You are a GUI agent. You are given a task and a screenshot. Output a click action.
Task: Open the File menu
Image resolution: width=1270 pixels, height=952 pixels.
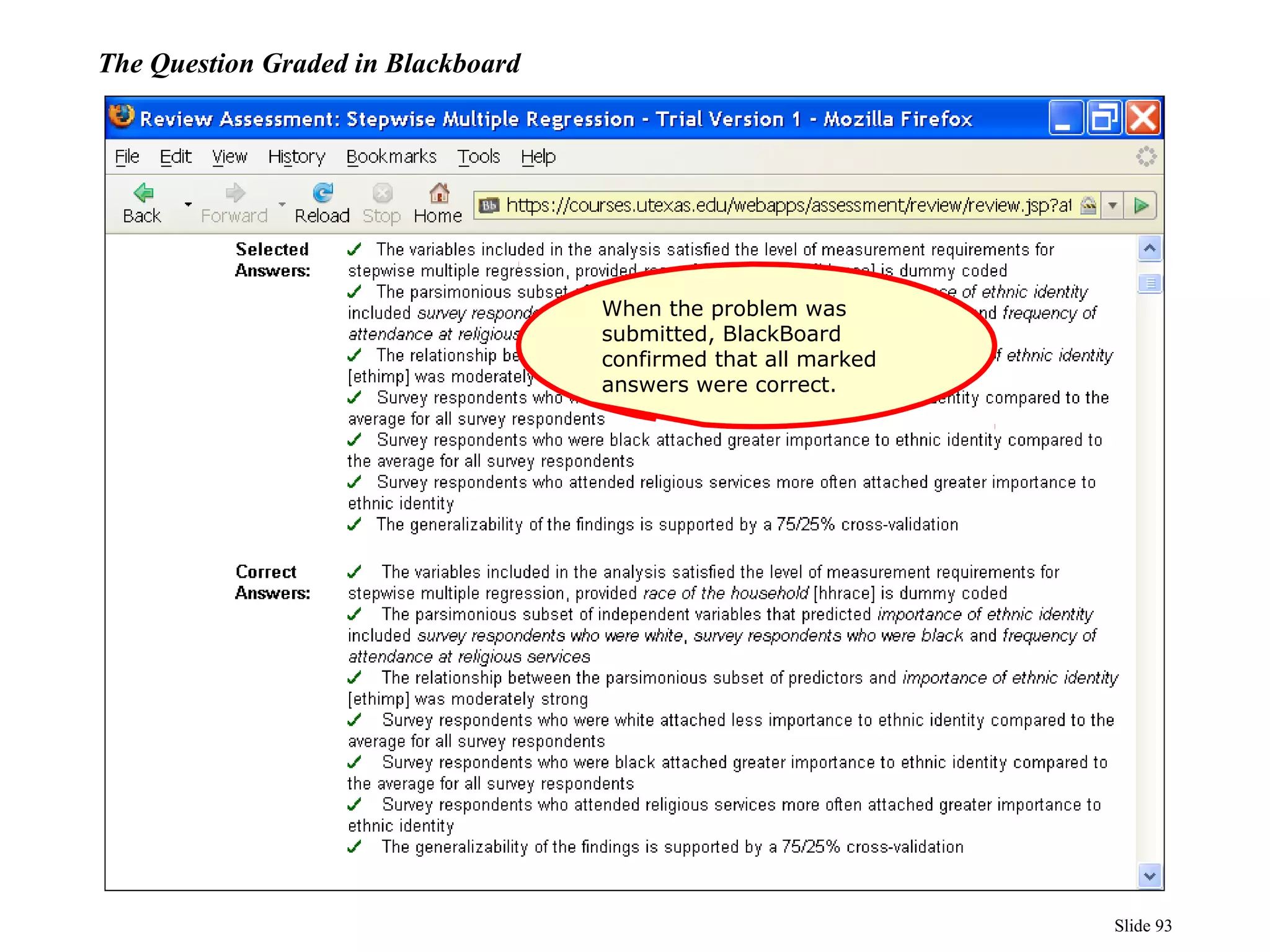click(127, 157)
